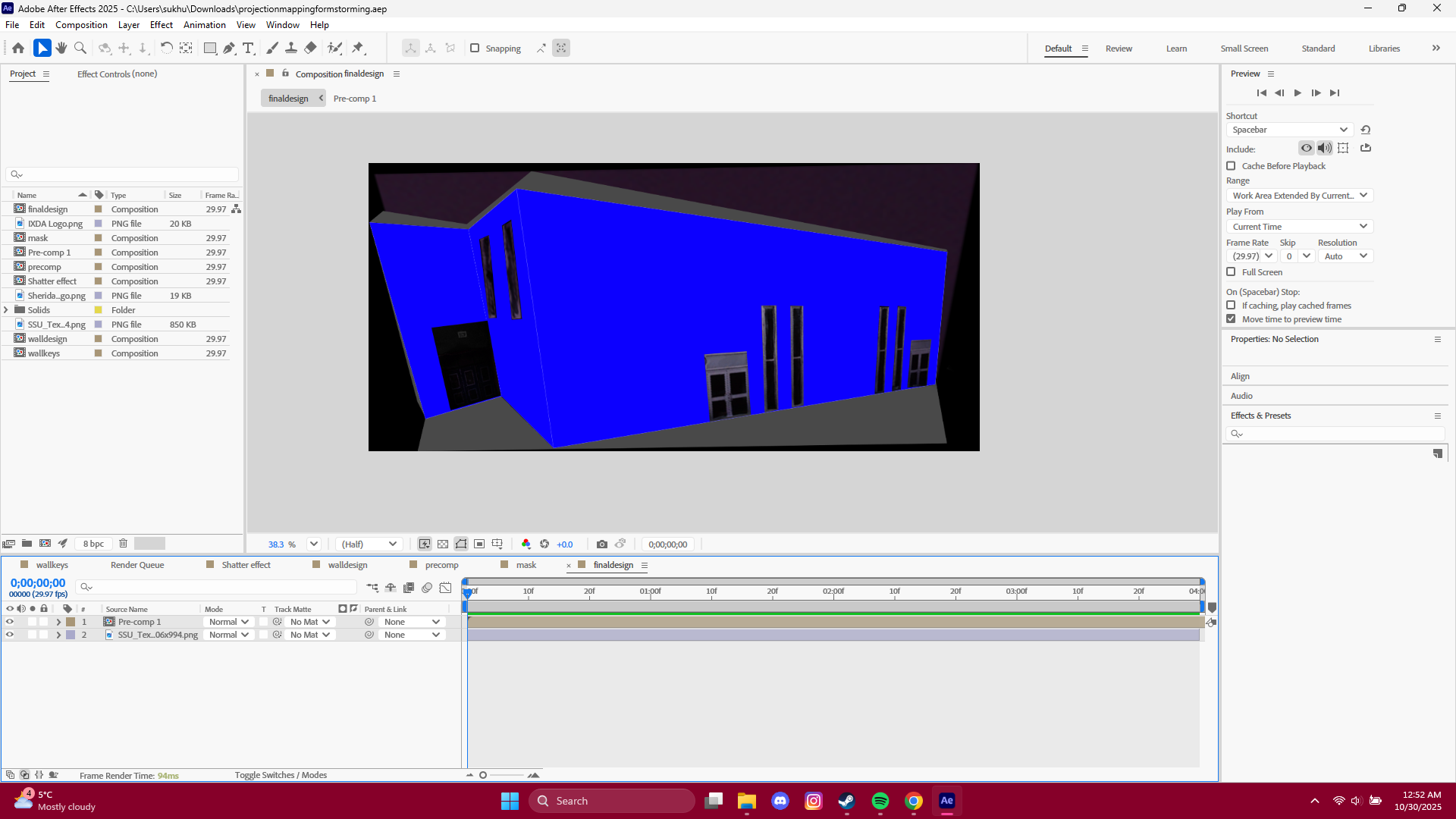Expand the Solids folder
The width and height of the screenshot is (1456, 819).
coord(6,309)
